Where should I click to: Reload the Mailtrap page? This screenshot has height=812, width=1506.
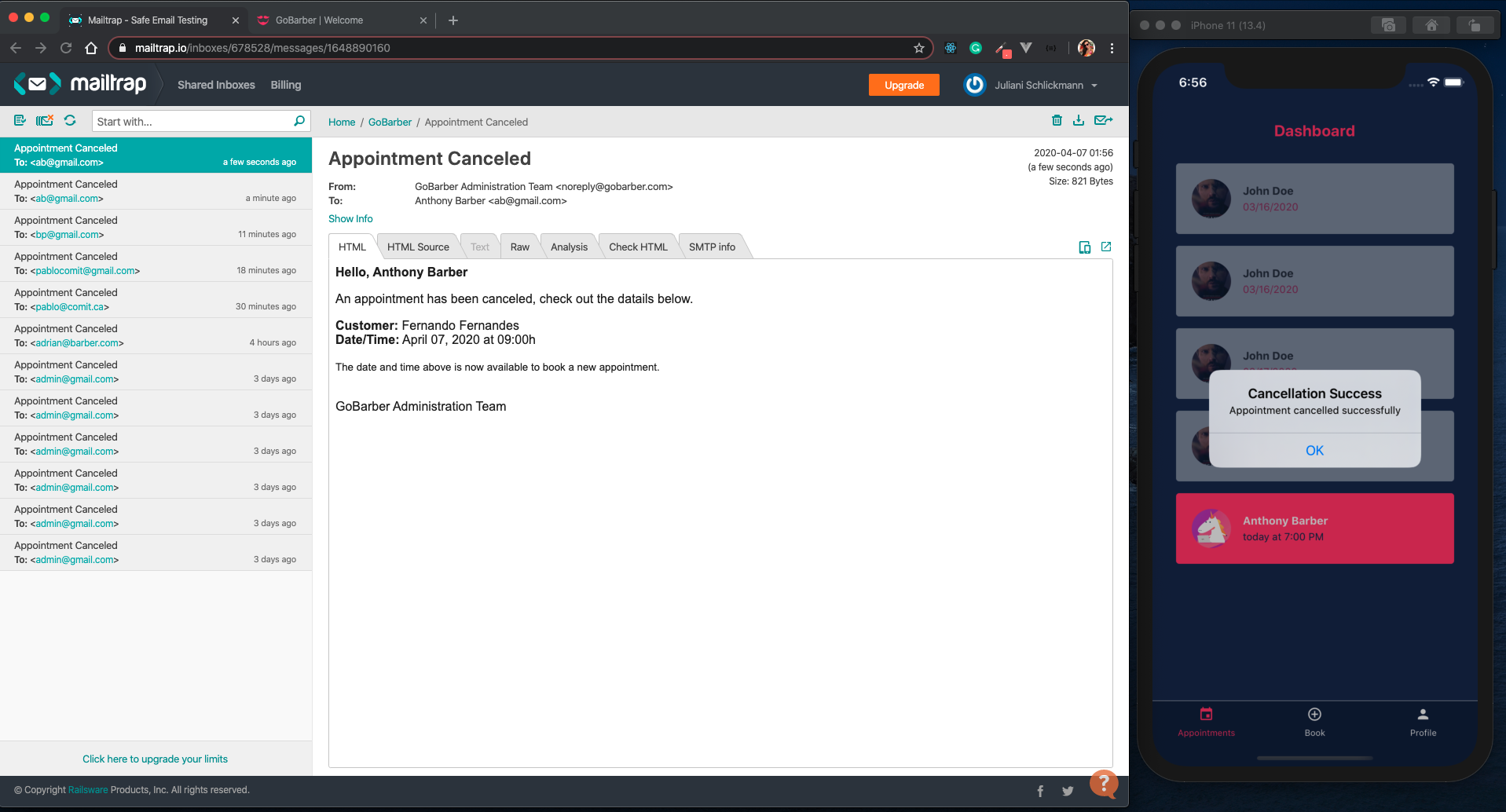[66, 48]
